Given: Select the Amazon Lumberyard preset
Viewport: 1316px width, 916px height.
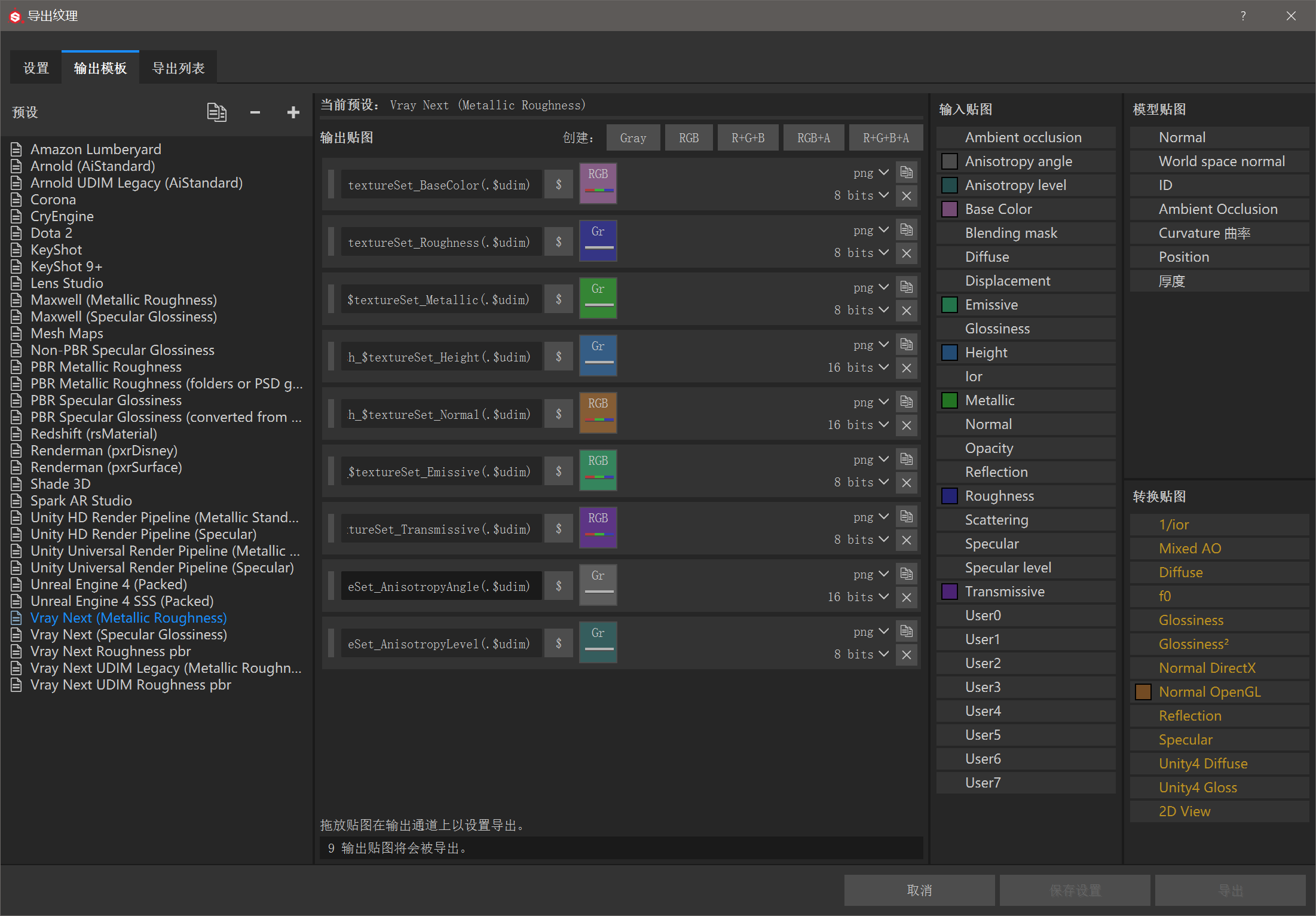Looking at the screenshot, I should pyautogui.click(x=96, y=149).
